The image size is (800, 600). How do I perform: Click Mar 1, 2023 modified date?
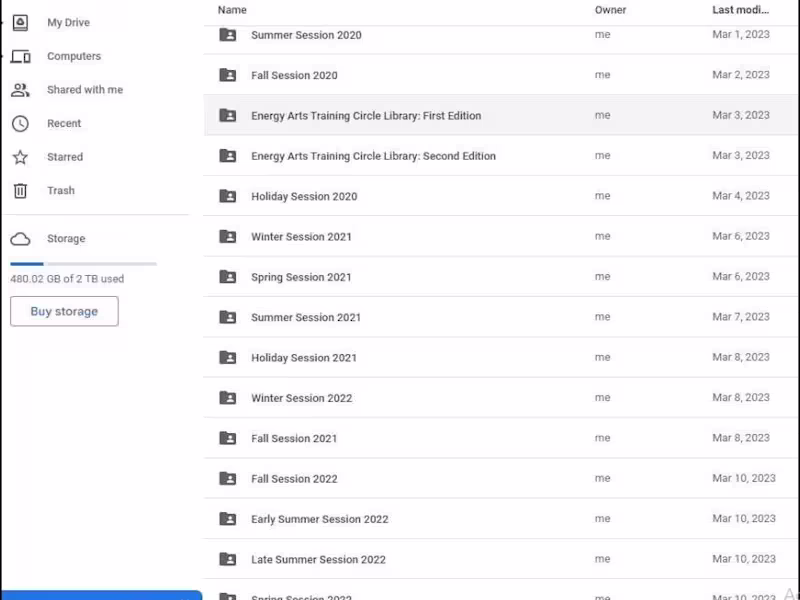(741, 34)
